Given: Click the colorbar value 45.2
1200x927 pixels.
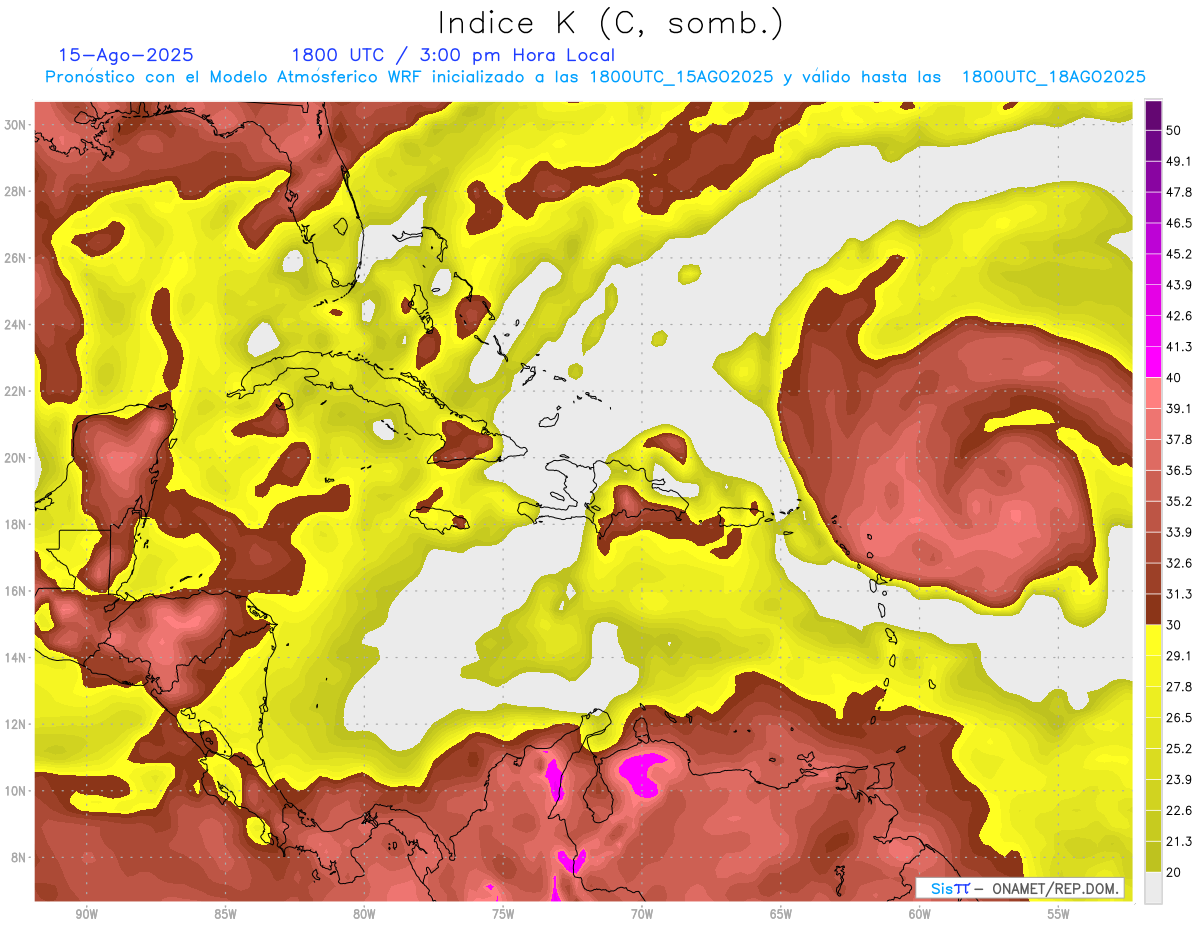Looking at the screenshot, I should [1179, 254].
